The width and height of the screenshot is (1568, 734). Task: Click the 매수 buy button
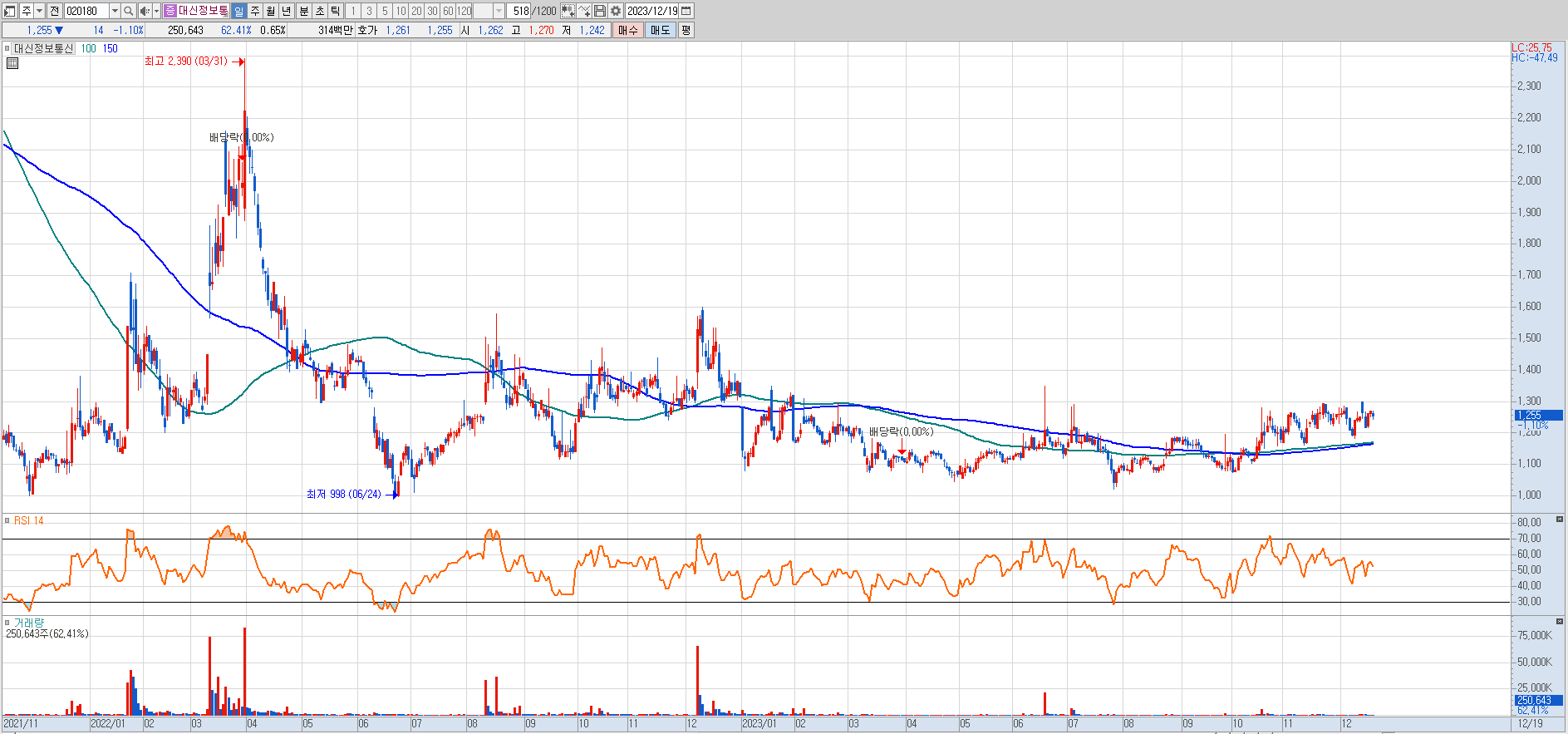click(x=628, y=30)
